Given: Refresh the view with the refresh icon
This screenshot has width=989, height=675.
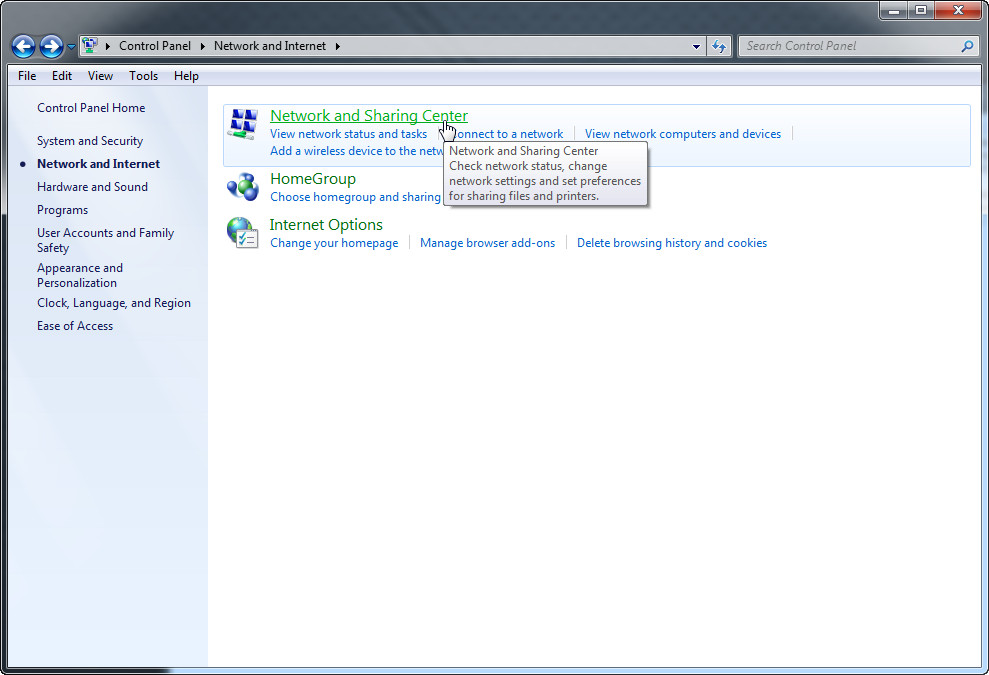Looking at the screenshot, I should (x=718, y=46).
